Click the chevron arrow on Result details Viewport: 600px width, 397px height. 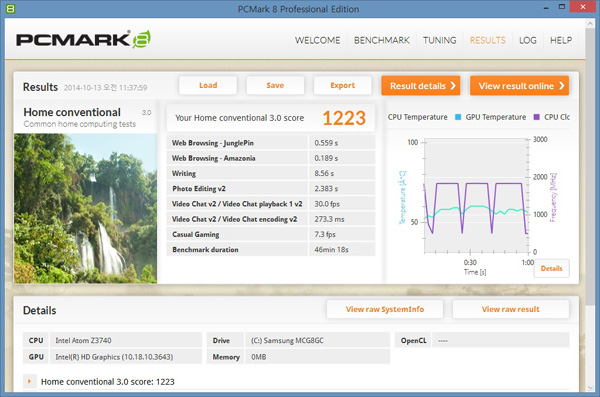pos(453,86)
